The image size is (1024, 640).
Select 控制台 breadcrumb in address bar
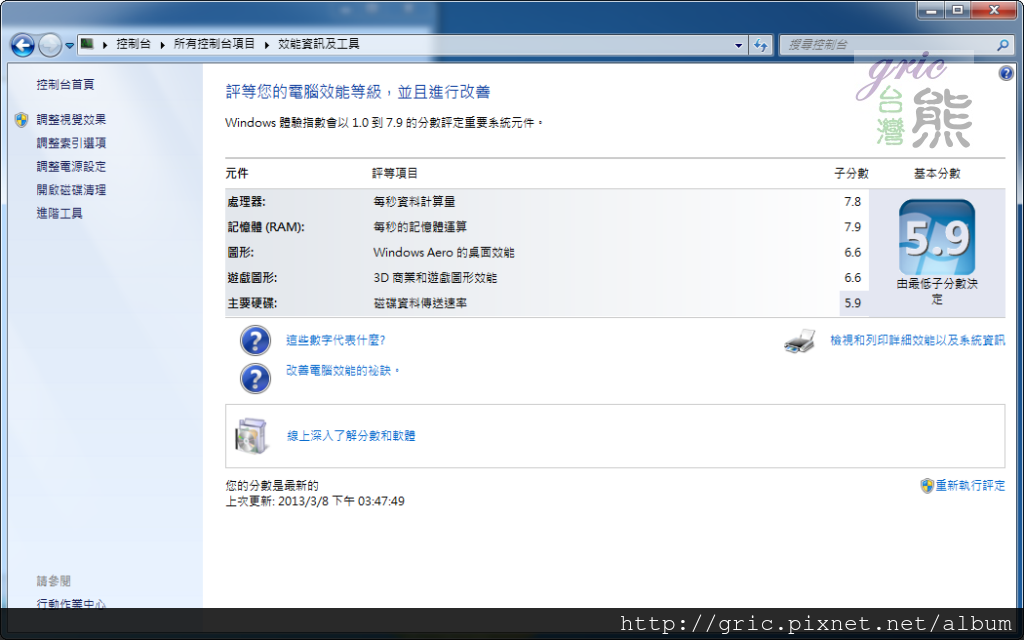[133, 44]
